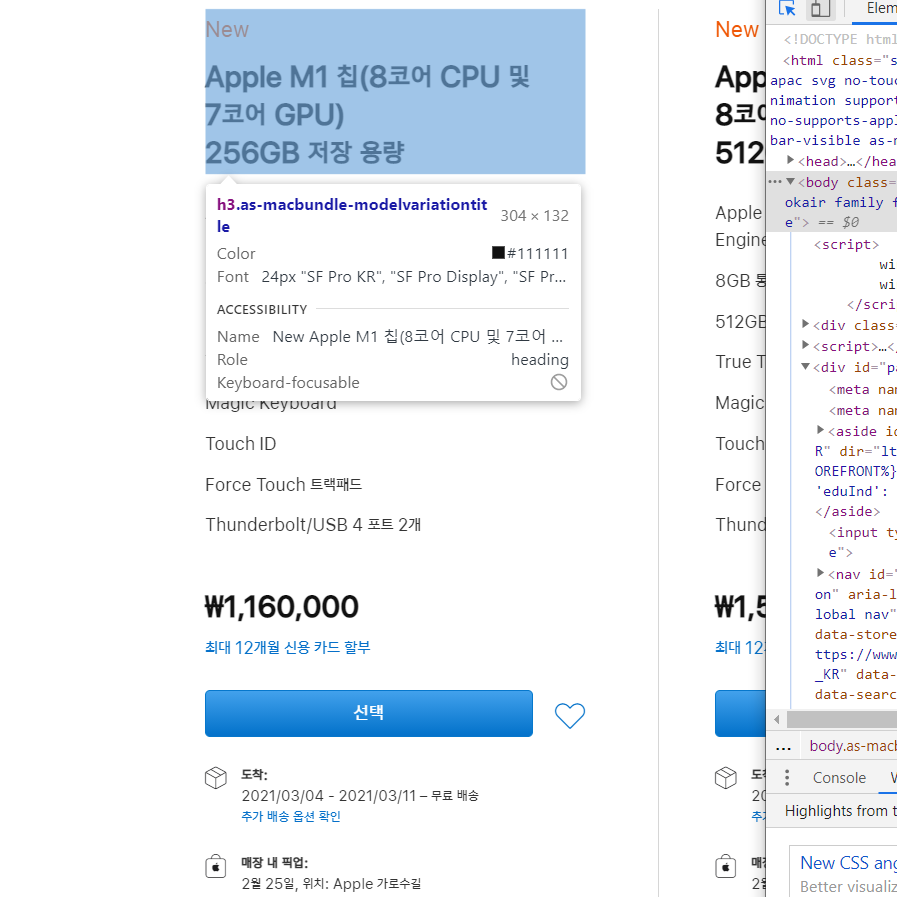
Task: Collapse the div id="p..." node
Action: 805,366
